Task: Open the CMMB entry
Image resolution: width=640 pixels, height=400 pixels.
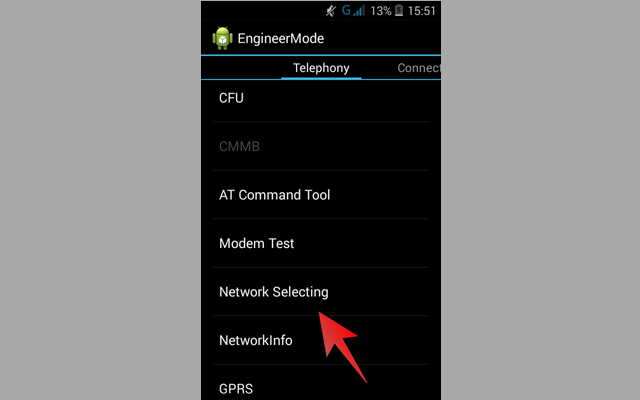Action: (321, 146)
